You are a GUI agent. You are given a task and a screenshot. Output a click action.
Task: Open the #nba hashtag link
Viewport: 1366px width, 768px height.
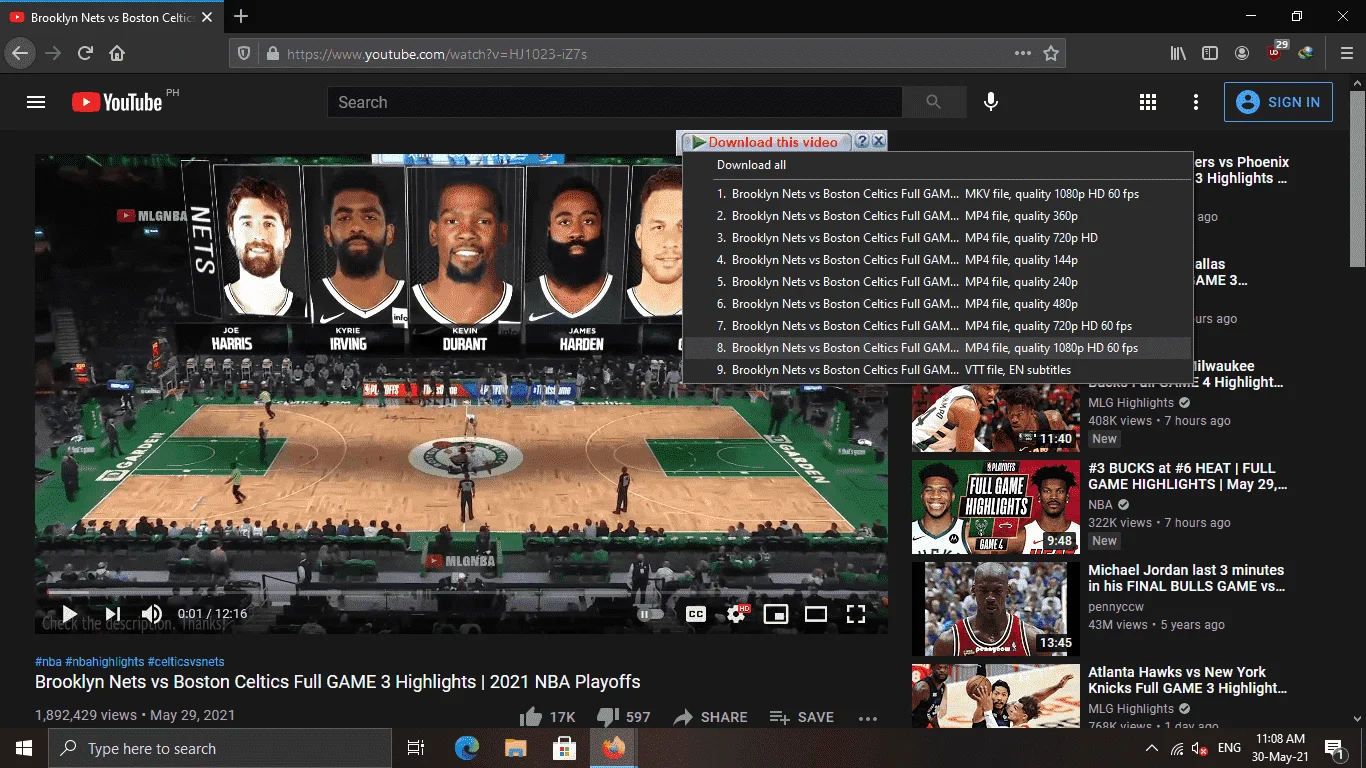[48, 662]
